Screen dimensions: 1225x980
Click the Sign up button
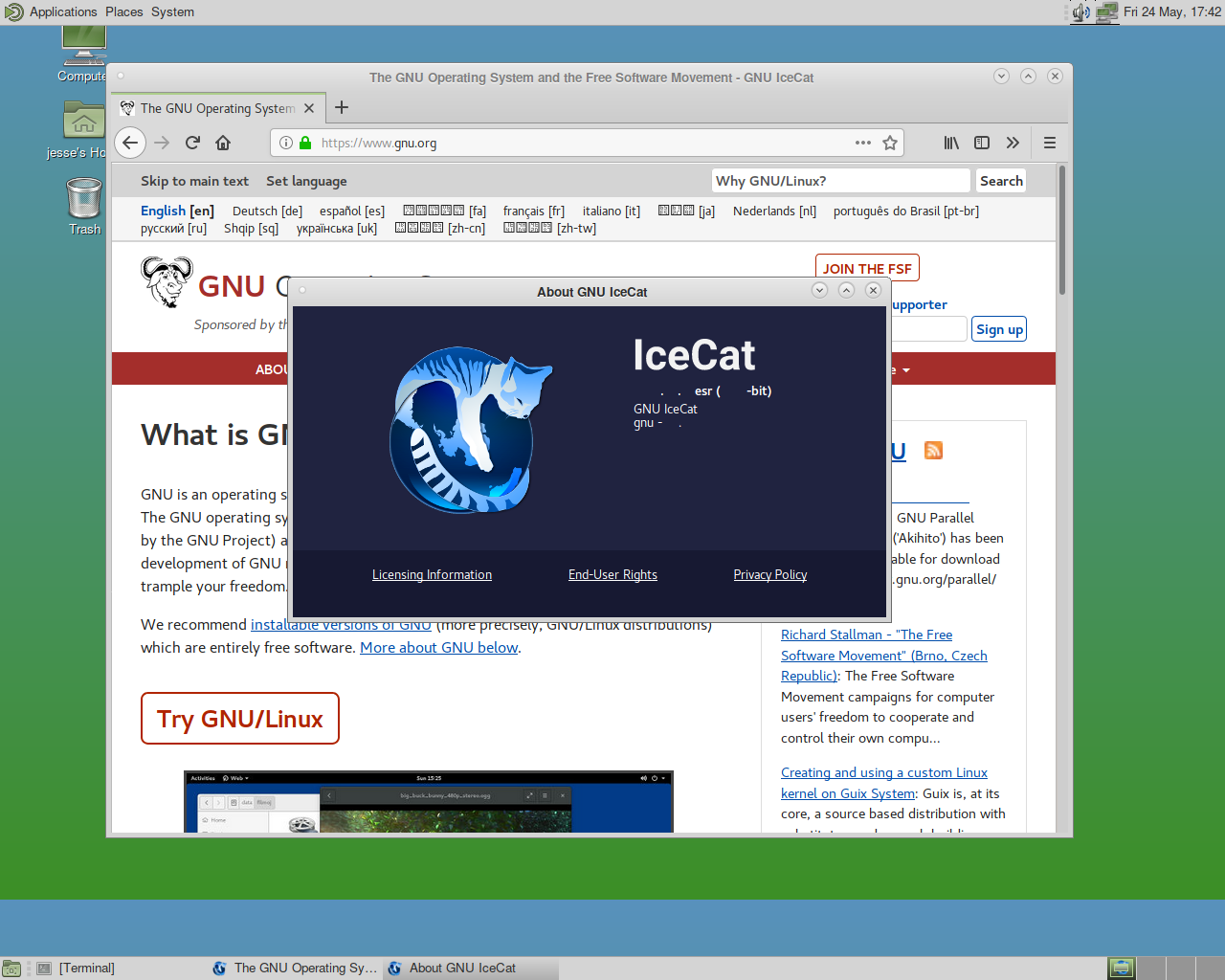pyautogui.click(x=999, y=329)
